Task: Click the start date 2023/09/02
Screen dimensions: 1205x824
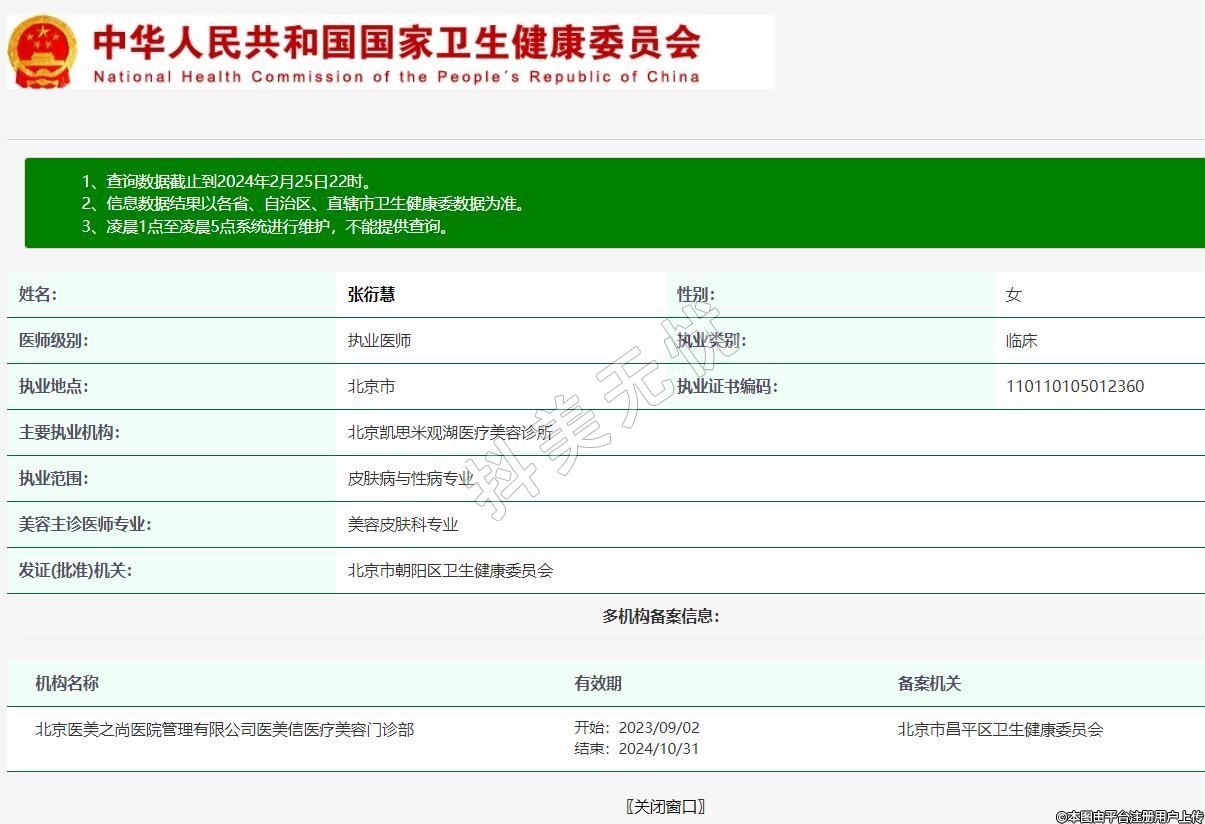Action: [x=658, y=728]
